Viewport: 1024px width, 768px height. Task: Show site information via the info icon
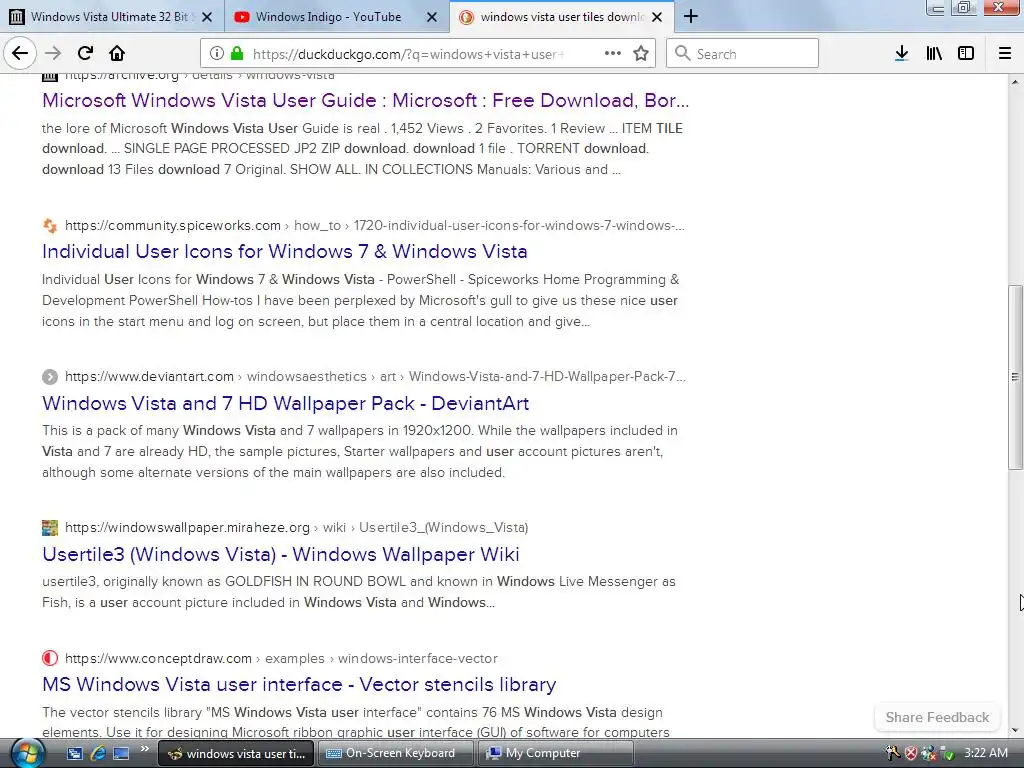[217, 54]
